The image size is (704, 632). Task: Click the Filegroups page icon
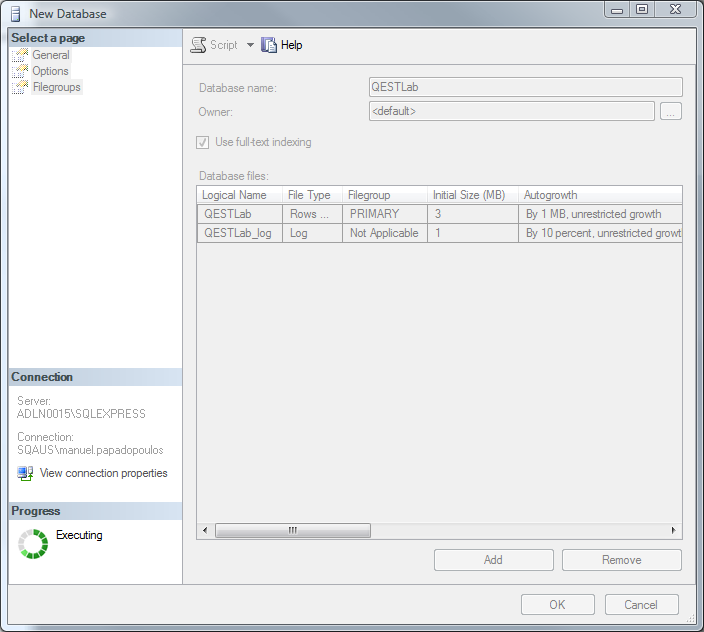(x=20, y=87)
